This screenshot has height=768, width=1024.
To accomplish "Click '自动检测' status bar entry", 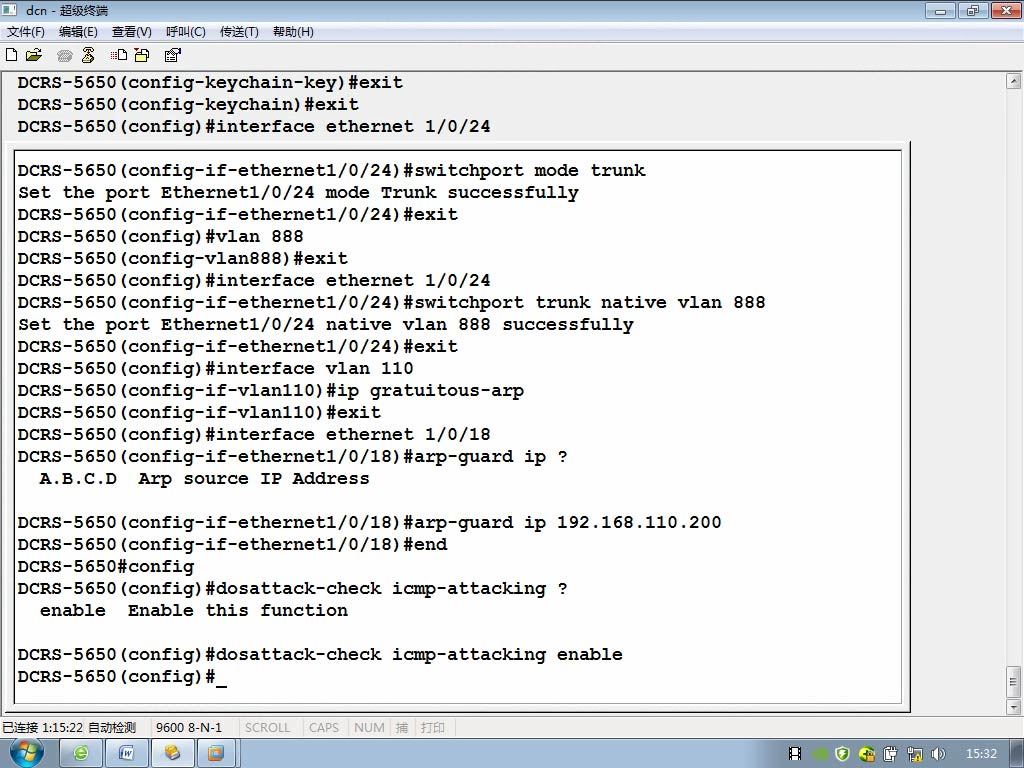I will click(x=112, y=727).
